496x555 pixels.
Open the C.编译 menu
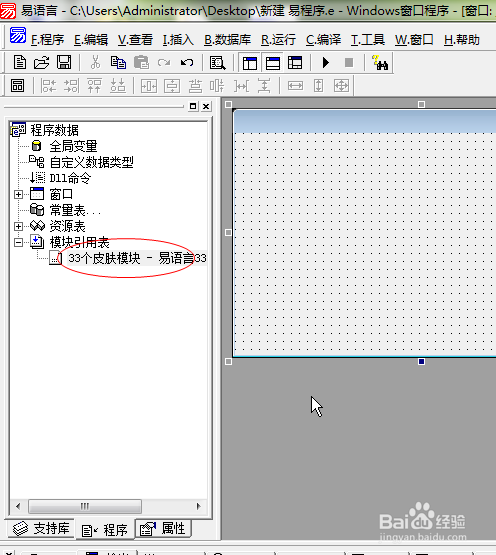(323, 40)
